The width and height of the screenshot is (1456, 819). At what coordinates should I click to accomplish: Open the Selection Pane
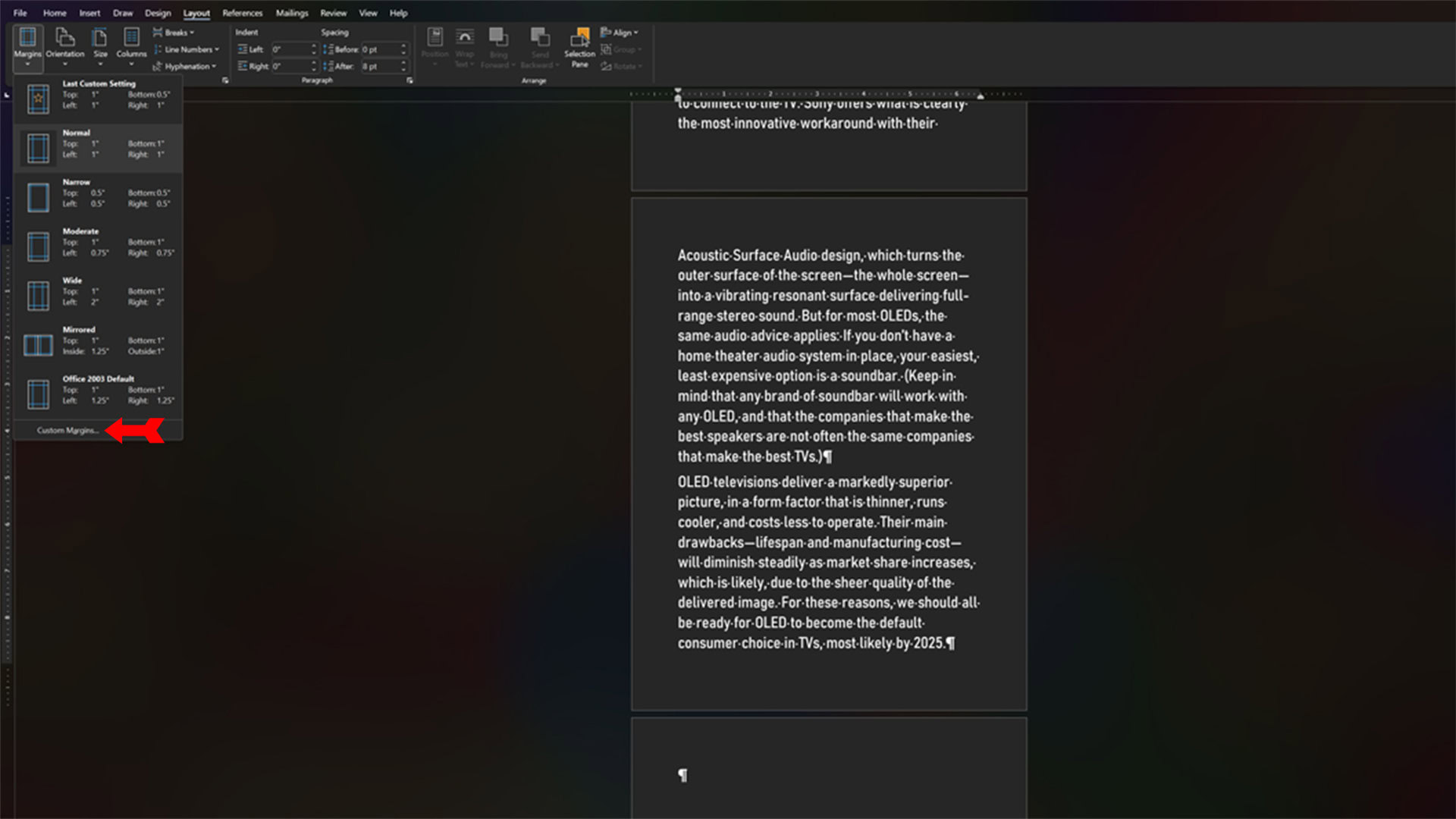tap(579, 45)
